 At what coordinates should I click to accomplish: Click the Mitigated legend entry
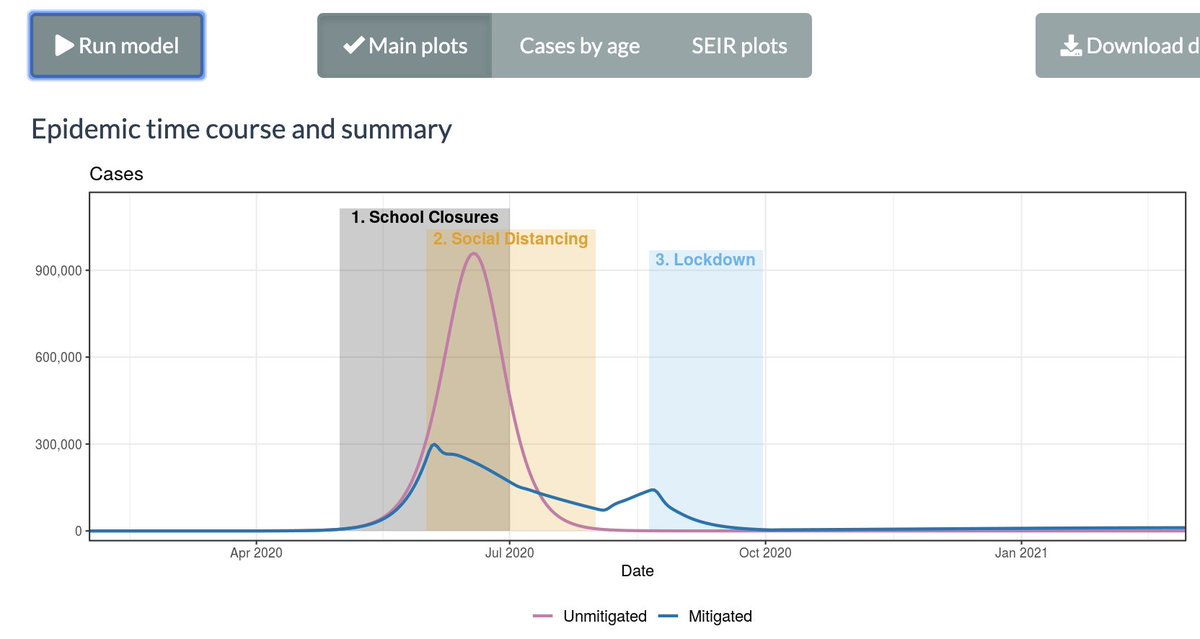[705, 616]
